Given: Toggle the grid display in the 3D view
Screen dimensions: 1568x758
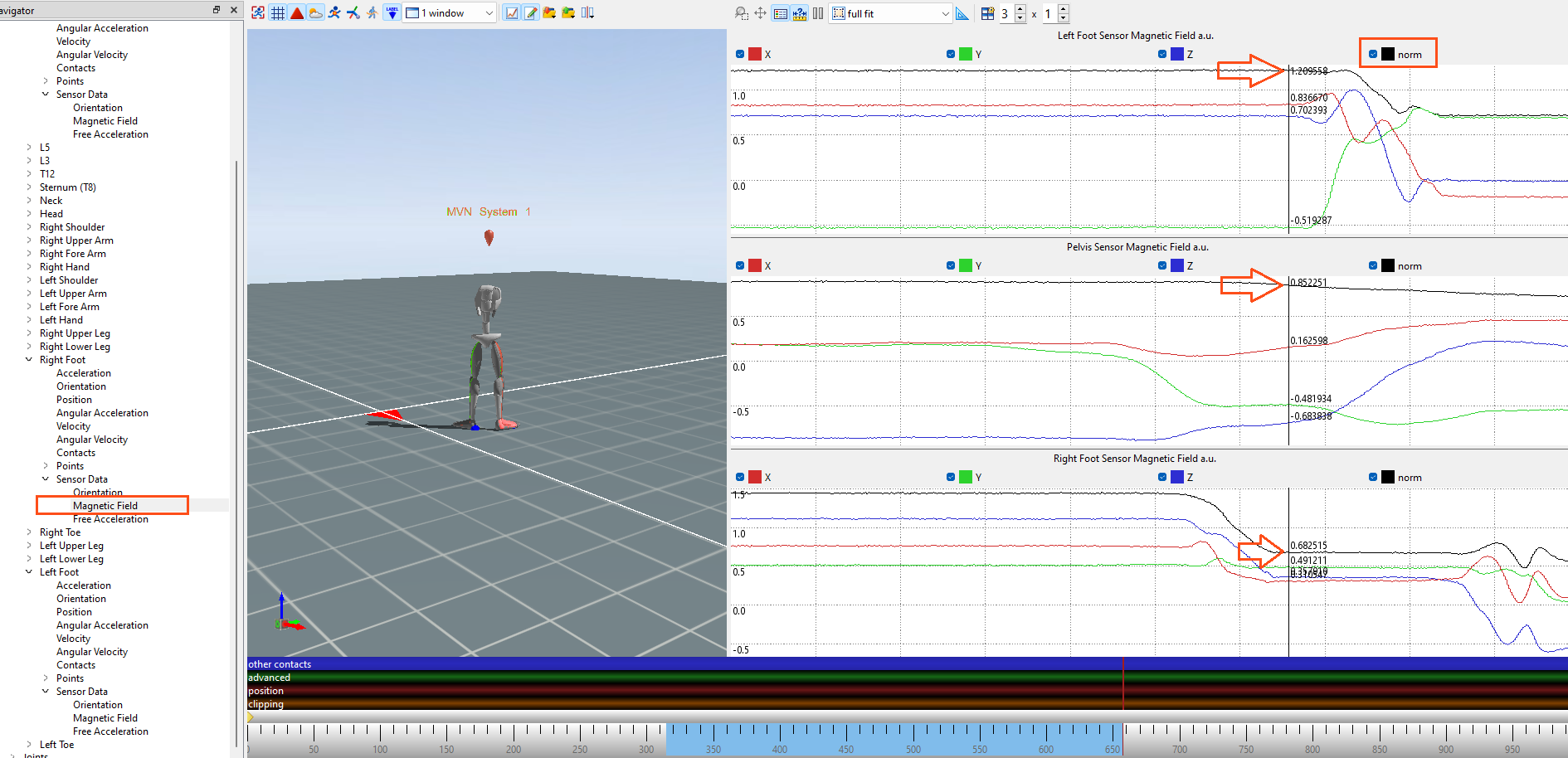Looking at the screenshot, I should point(278,12).
